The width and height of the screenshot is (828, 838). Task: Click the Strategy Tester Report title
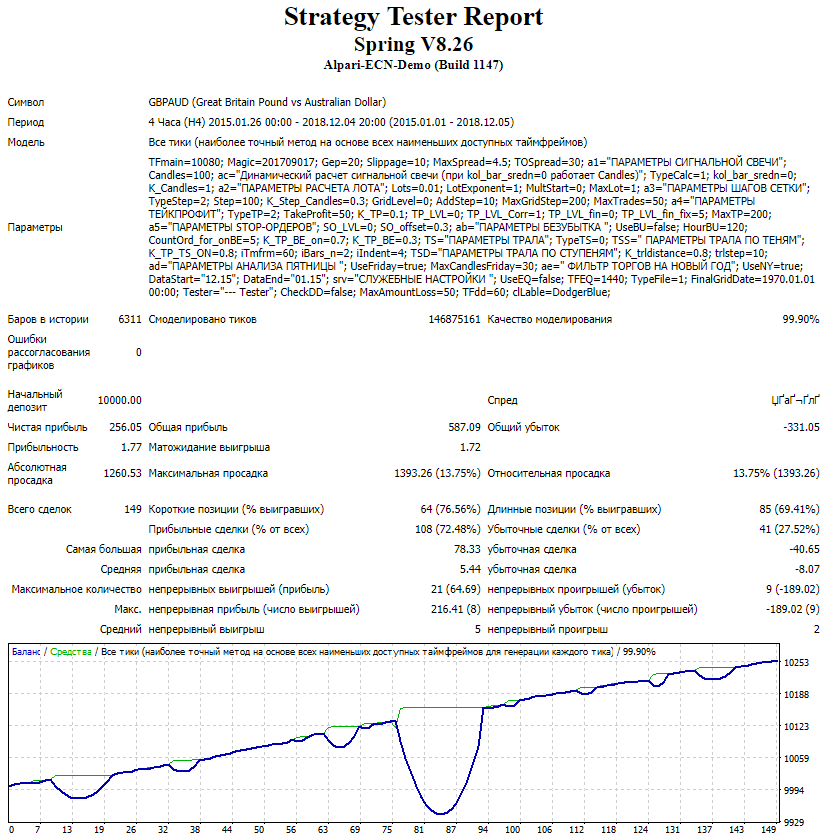pyautogui.click(x=413, y=18)
